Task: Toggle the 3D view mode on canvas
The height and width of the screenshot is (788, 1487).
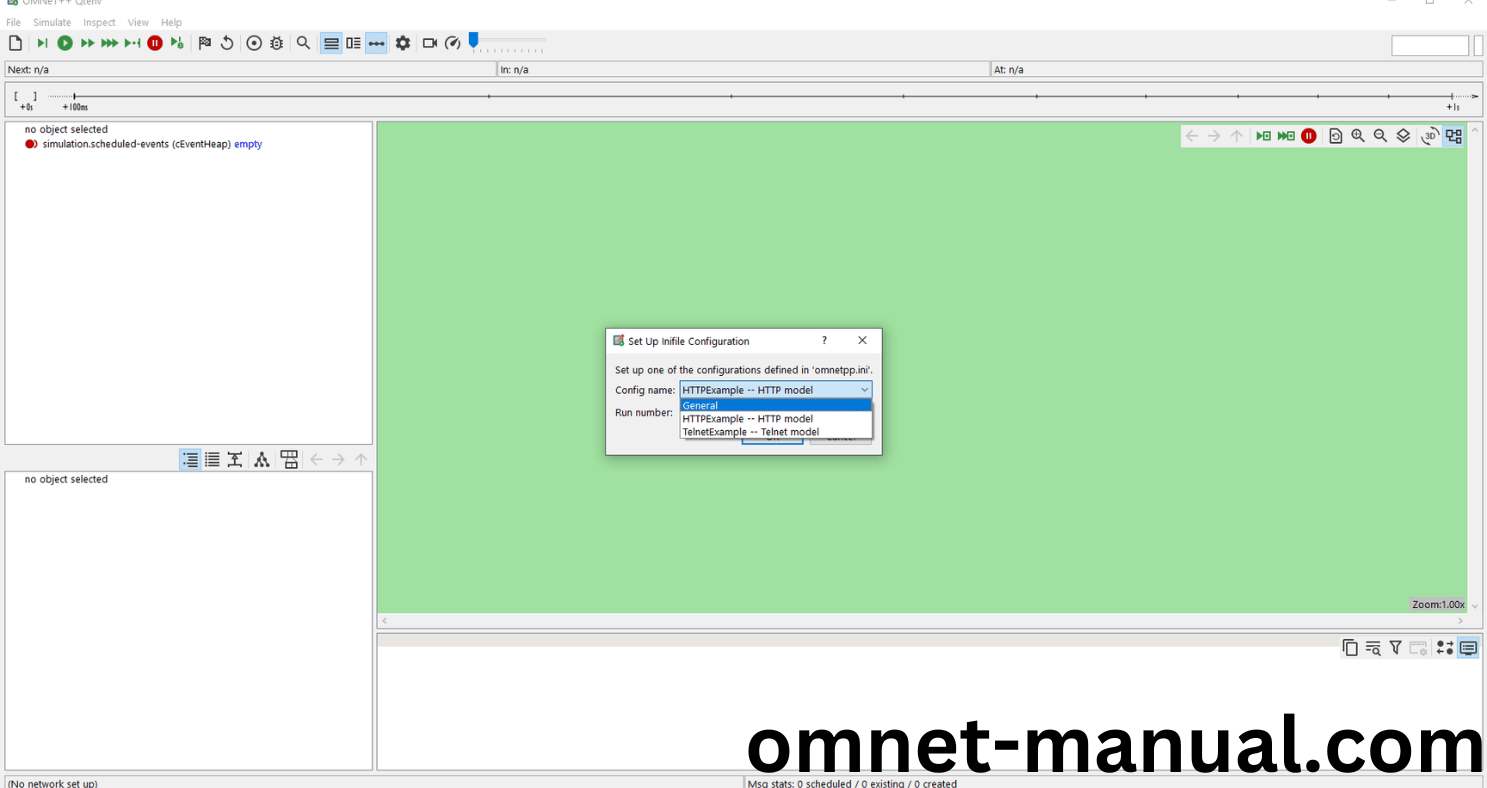Action: pyautogui.click(x=1430, y=136)
